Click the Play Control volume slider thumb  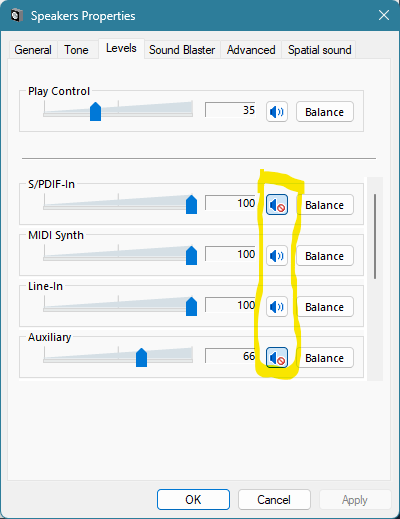point(95,112)
